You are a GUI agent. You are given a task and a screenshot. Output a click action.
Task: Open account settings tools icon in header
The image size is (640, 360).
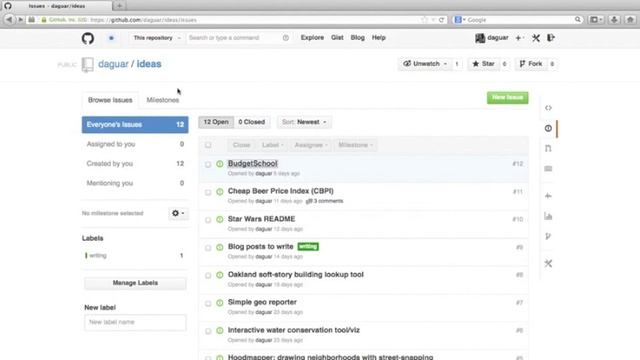pyautogui.click(x=536, y=38)
